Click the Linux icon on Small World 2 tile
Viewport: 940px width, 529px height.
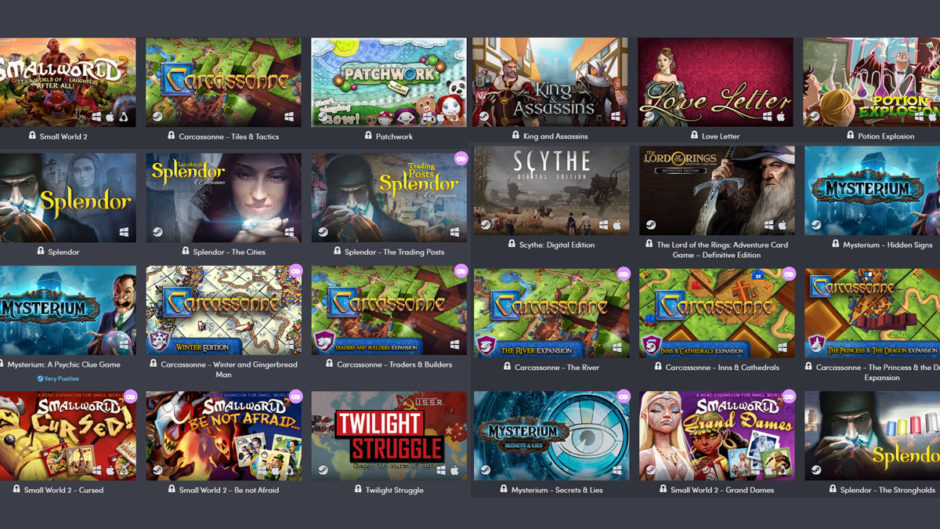123,116
